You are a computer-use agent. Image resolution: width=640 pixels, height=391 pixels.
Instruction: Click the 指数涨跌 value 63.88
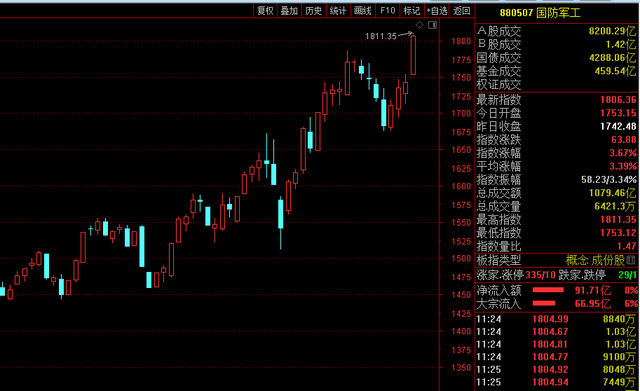(624, 140)
